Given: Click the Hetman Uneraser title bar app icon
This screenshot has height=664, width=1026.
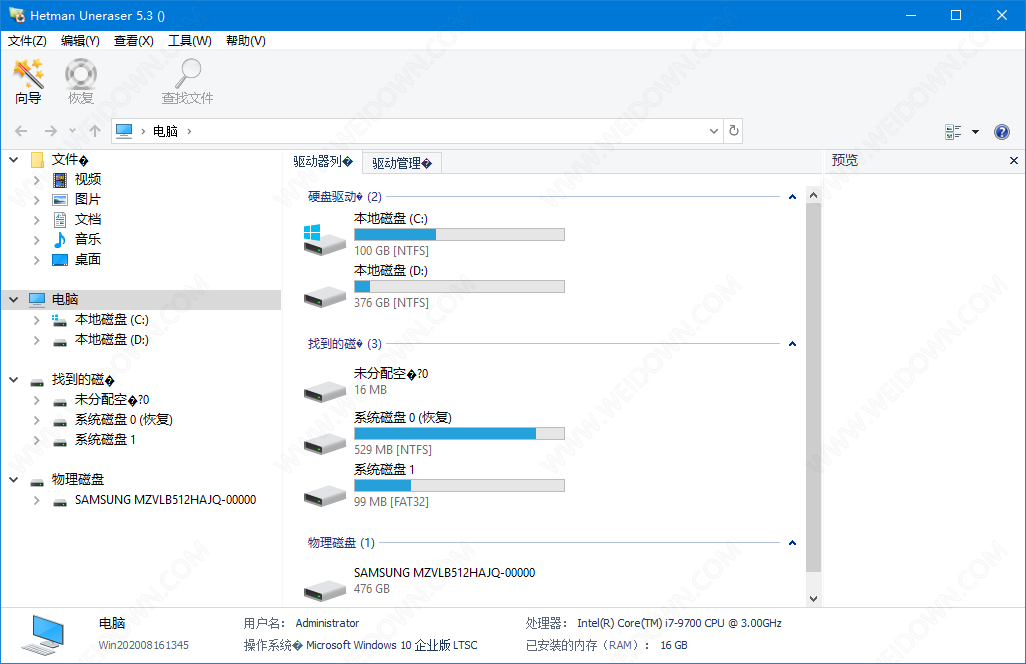Looking at the screenshot, I should pos(16,14).
